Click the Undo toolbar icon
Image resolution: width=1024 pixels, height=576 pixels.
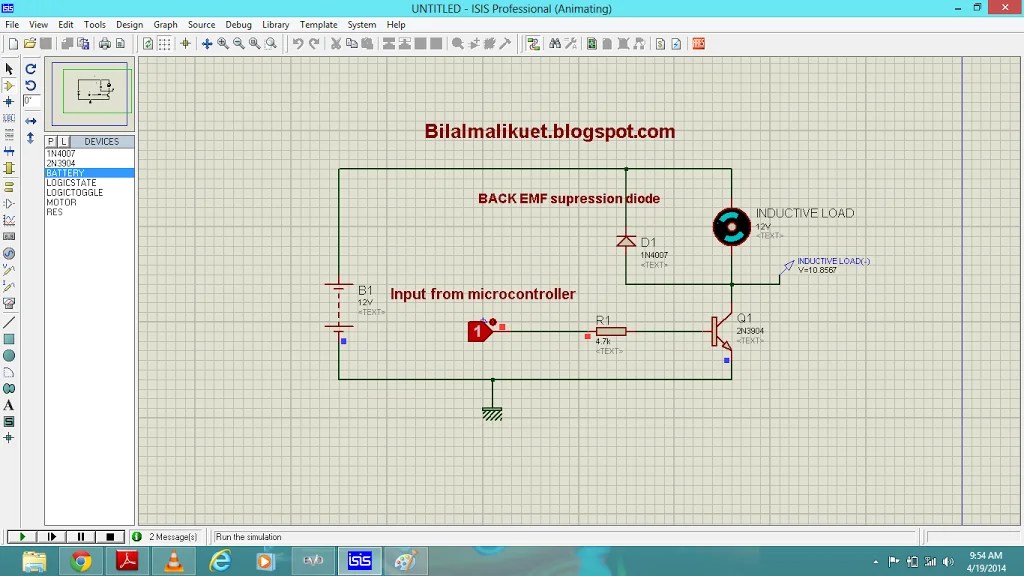tap(297, 43)
